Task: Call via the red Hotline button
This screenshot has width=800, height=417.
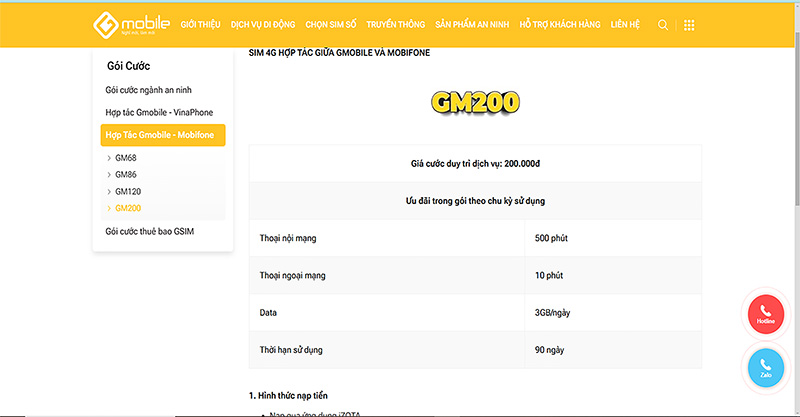Action: click(x=765, y=314)
